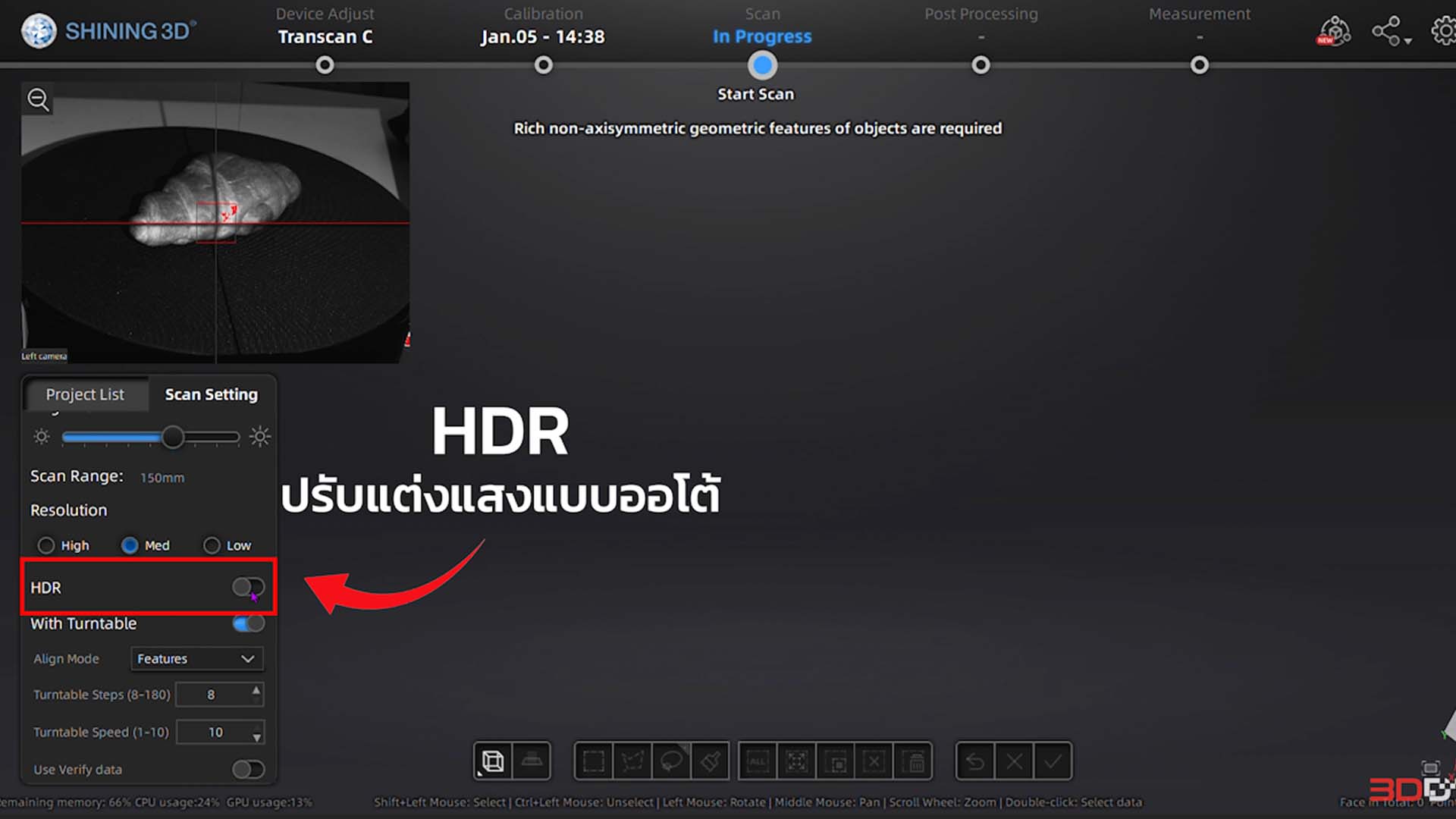Adjust the brightness slider
This screenshot has width=1456, height=819.
point(173,437)
